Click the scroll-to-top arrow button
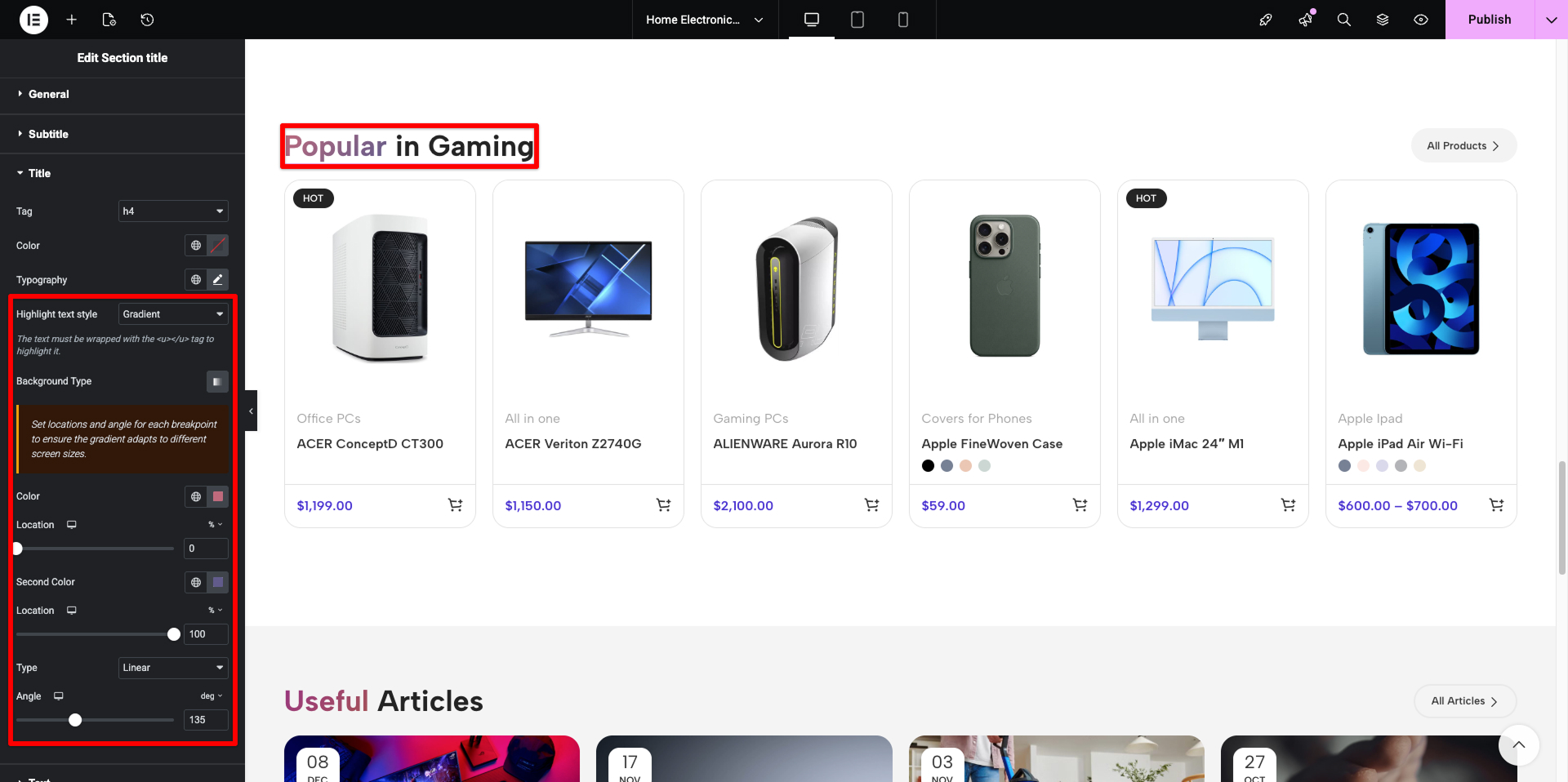Screen dimensions: 1568x782 pyautogui.click(x=1518, y=744)
